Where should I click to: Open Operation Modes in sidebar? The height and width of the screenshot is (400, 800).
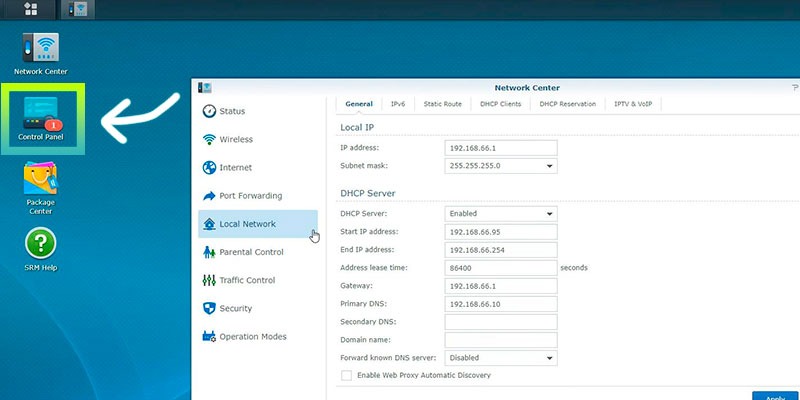pyautogui.click(x=258, y=337)
